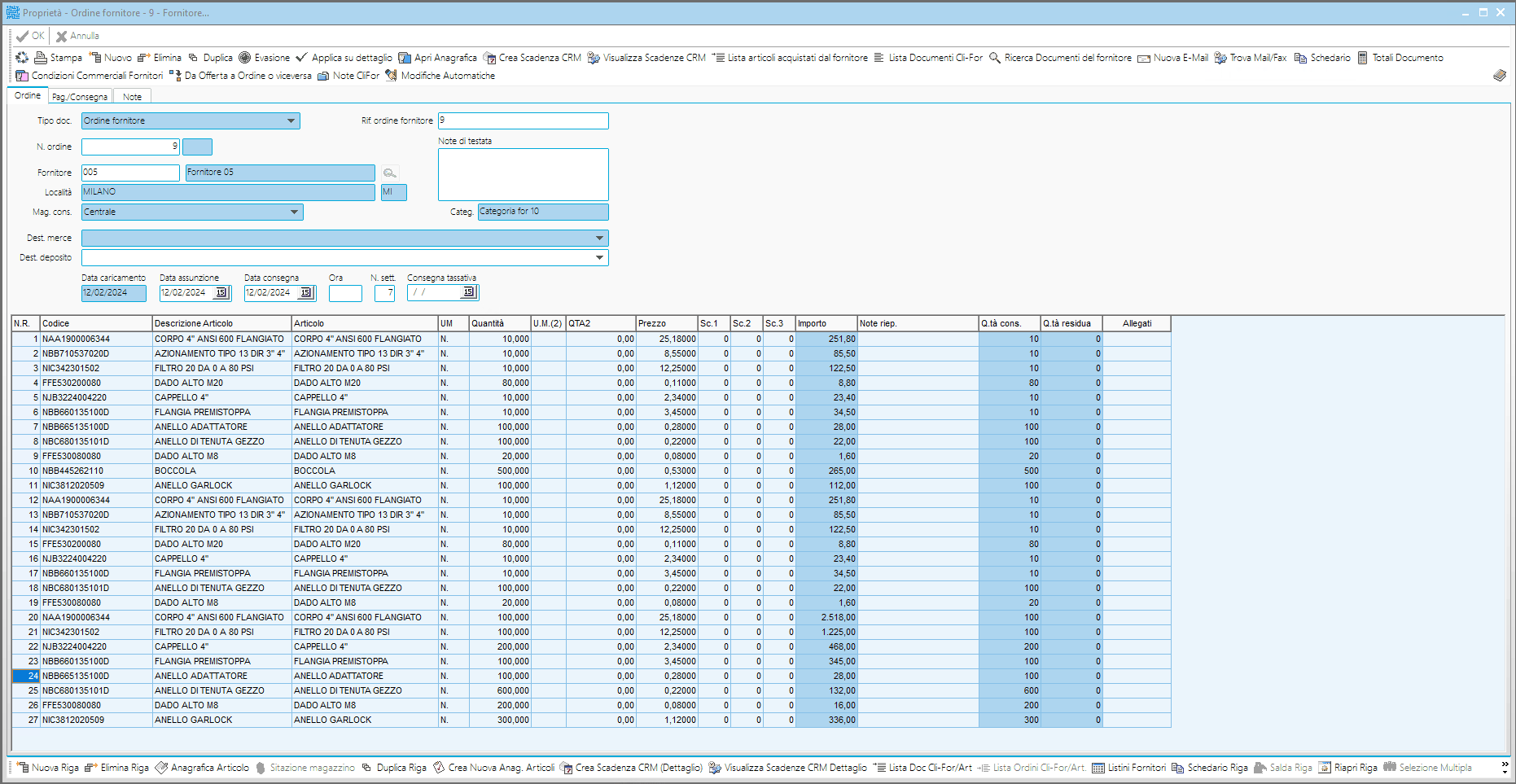1516x784 pixels.
Task: Switch to the Note tab
Action: pyautogui.click(x=132, y=97)
